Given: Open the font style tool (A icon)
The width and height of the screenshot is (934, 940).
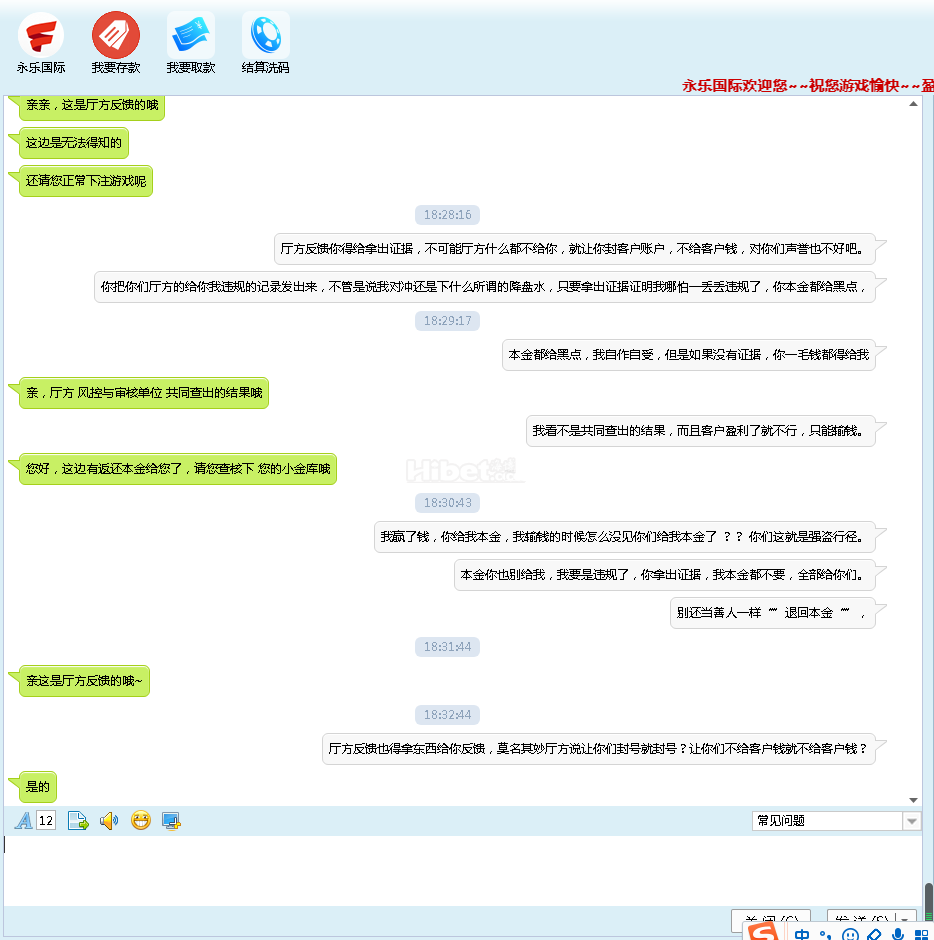Looking at the screenshot, I should [24, 821].
